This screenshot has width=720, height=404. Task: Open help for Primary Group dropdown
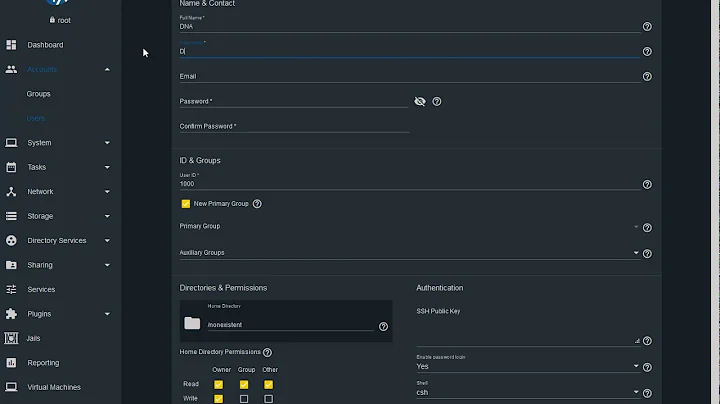pyautogui.click(x=647, y=228)
